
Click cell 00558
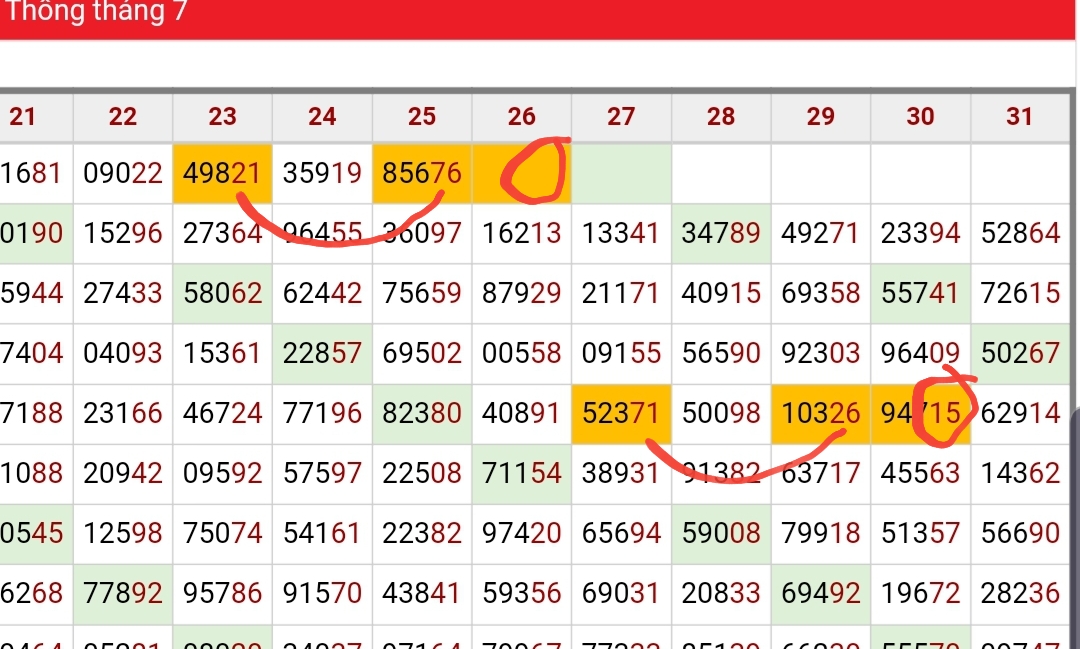[521, 353]
